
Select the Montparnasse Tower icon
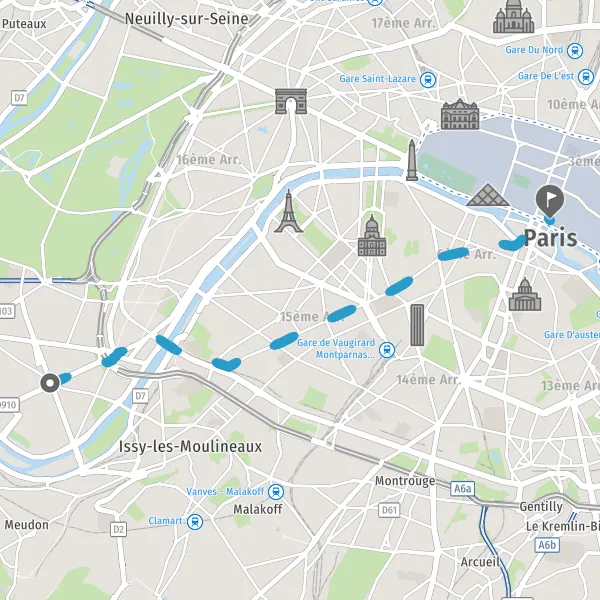417,325
